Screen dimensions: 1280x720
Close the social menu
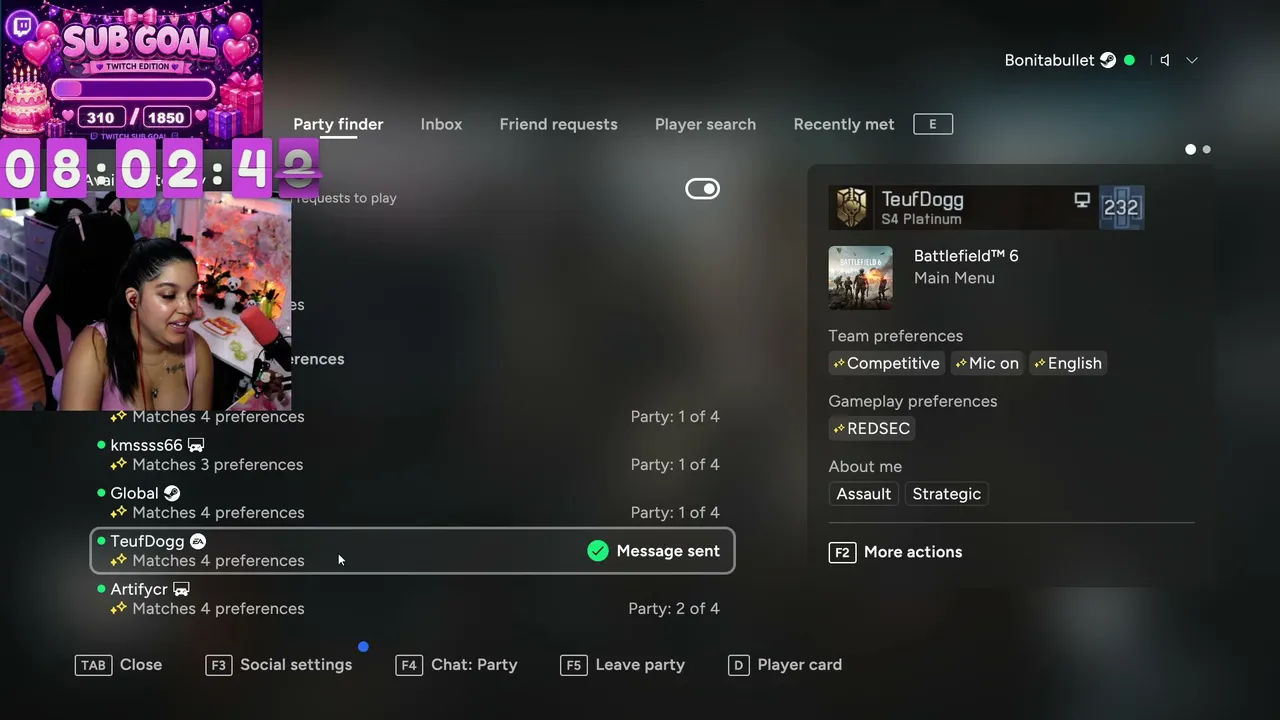(119, 665)
